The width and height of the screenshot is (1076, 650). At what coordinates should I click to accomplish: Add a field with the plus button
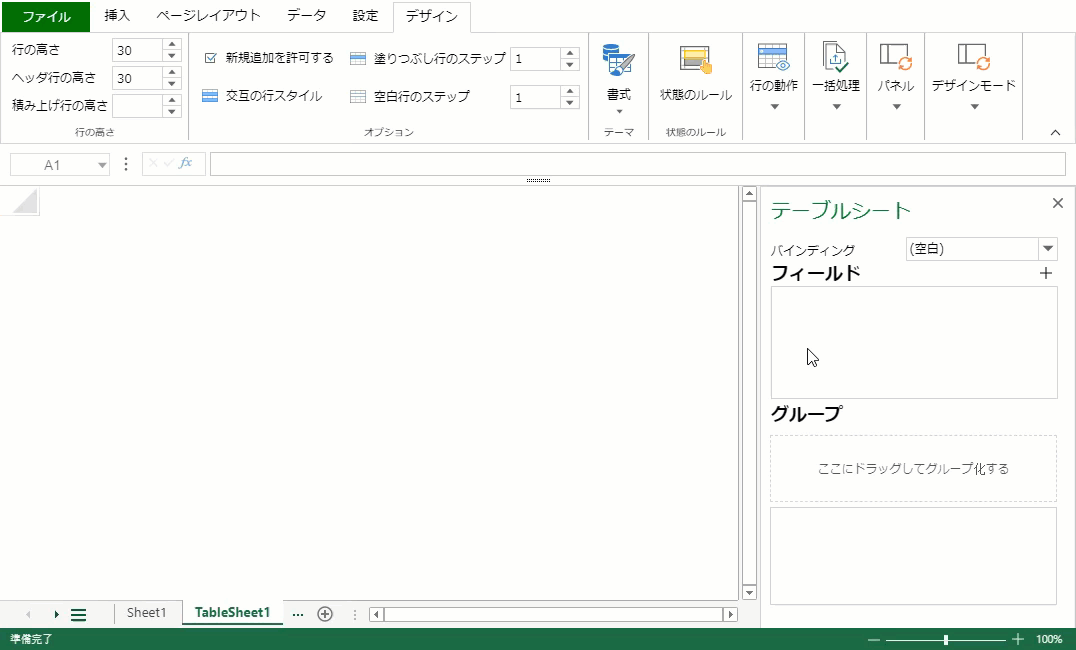[x=1046, y=272]
